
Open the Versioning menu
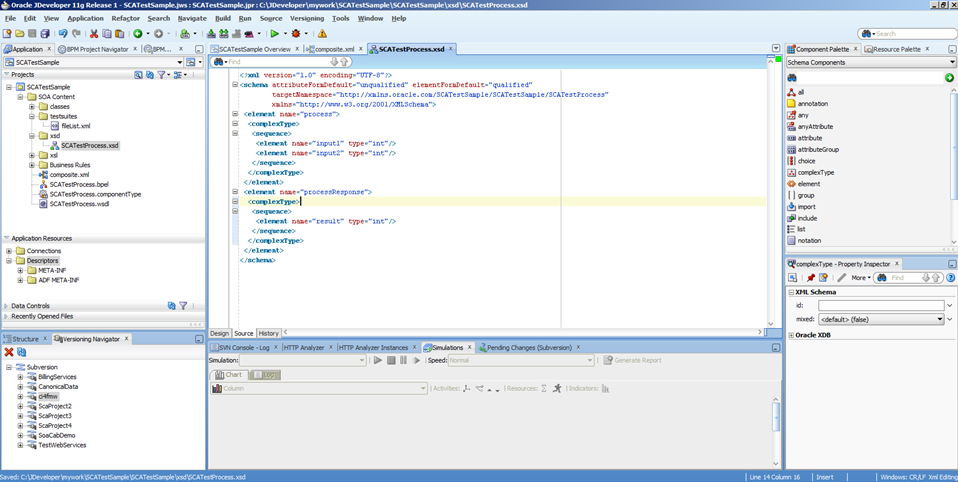click(306, 18)
